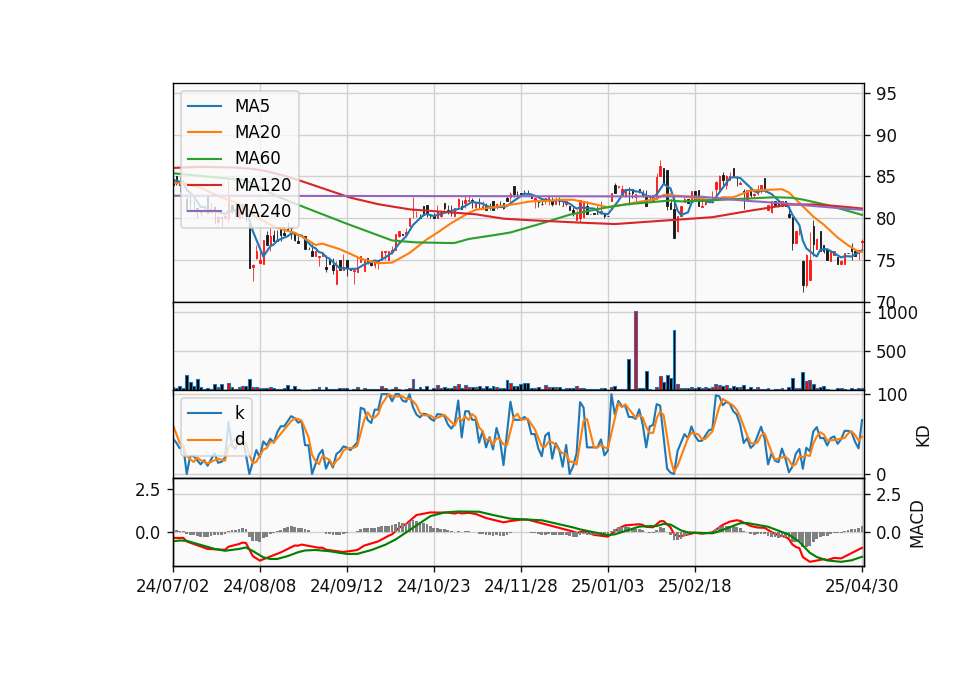Click the red MA120 legend line sample
Screen dimensions: 960x690
pos(204,186)
